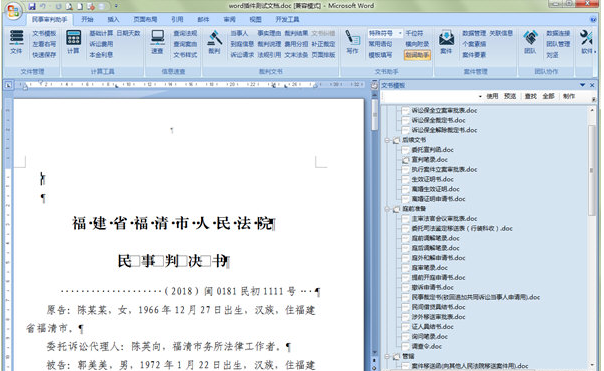
Task: Click the new document quick access icon
Action: coord(80,6)
